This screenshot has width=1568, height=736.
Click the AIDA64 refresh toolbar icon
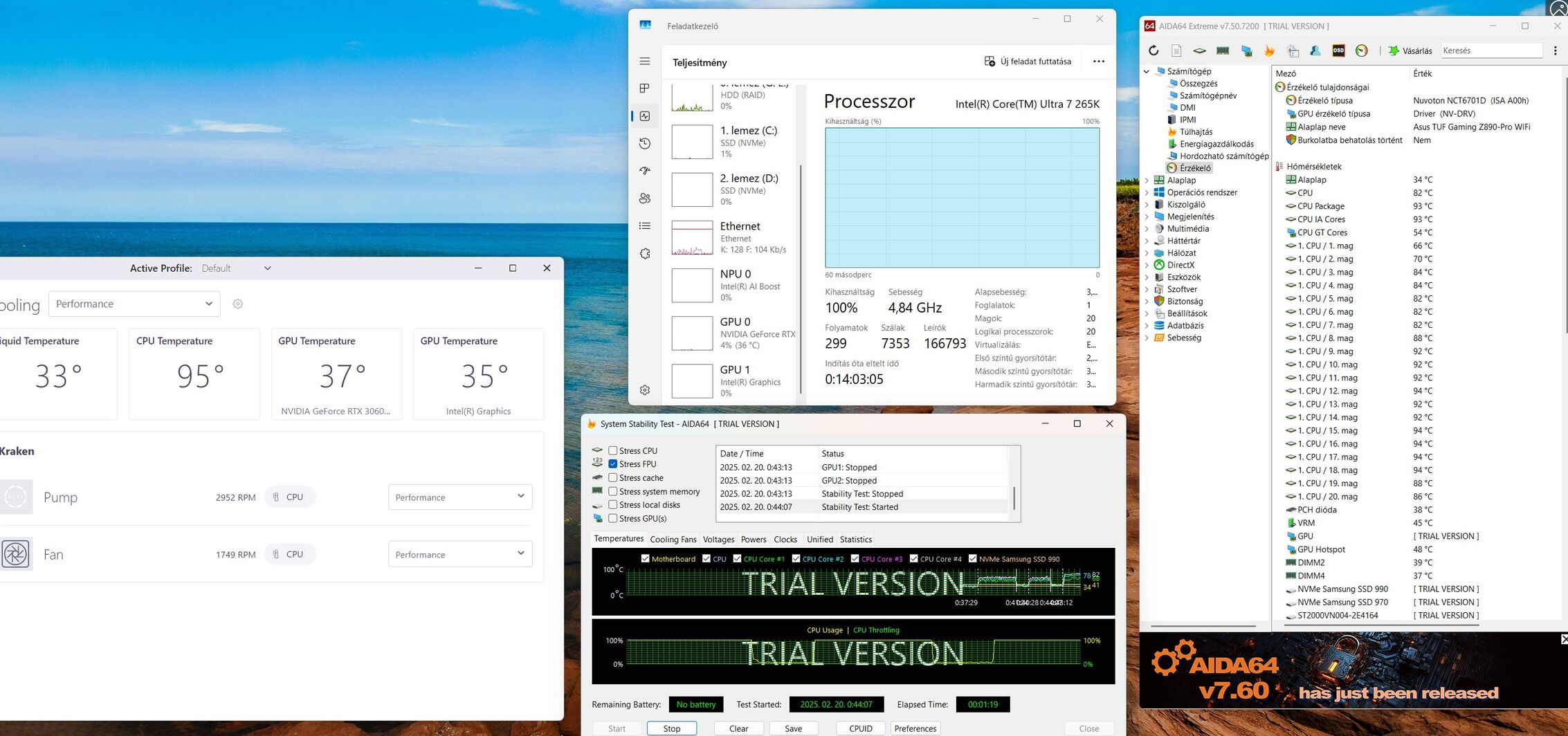click(x=1154, y=50)
